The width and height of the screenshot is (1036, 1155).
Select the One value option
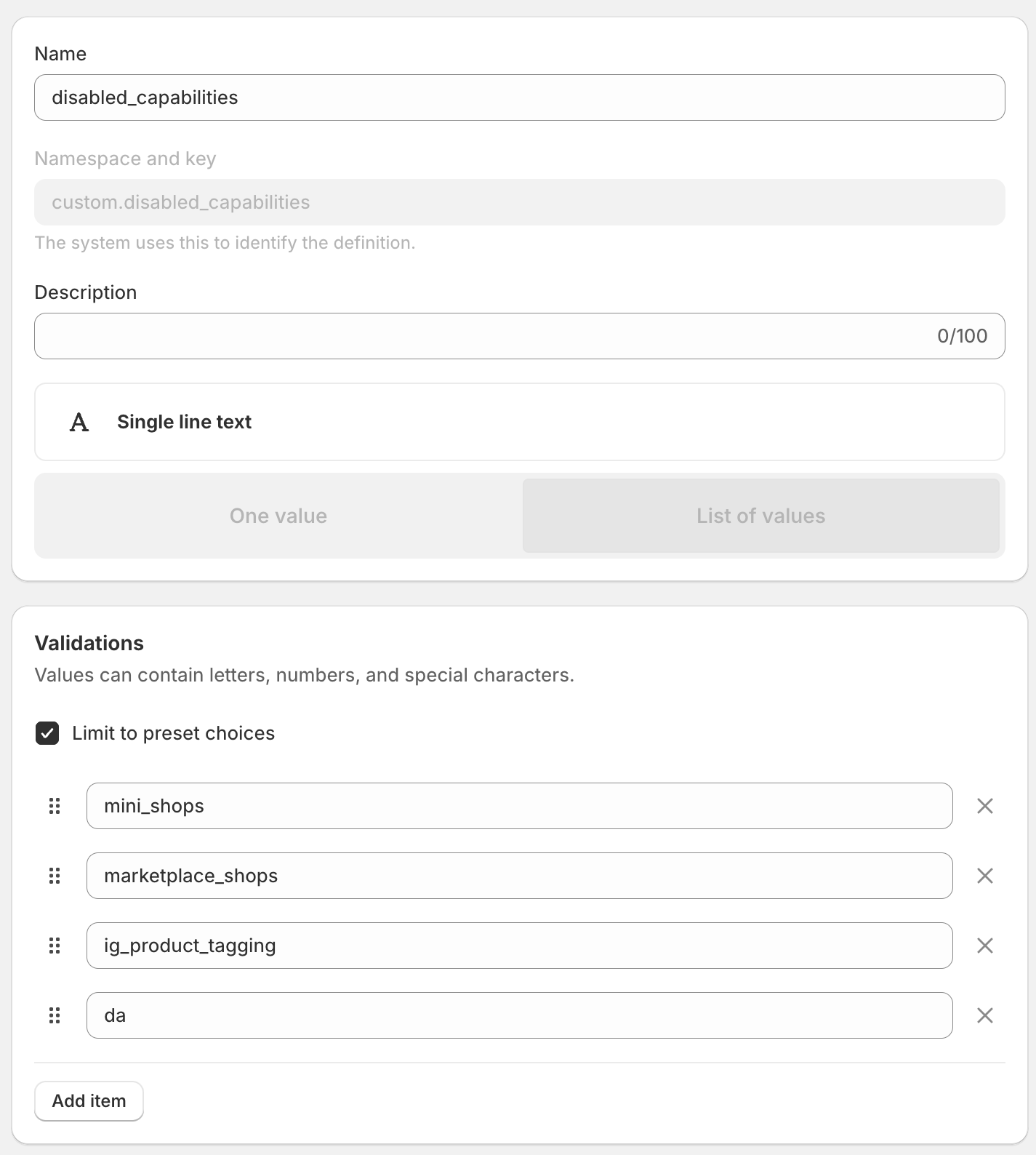tap(278, 516)
